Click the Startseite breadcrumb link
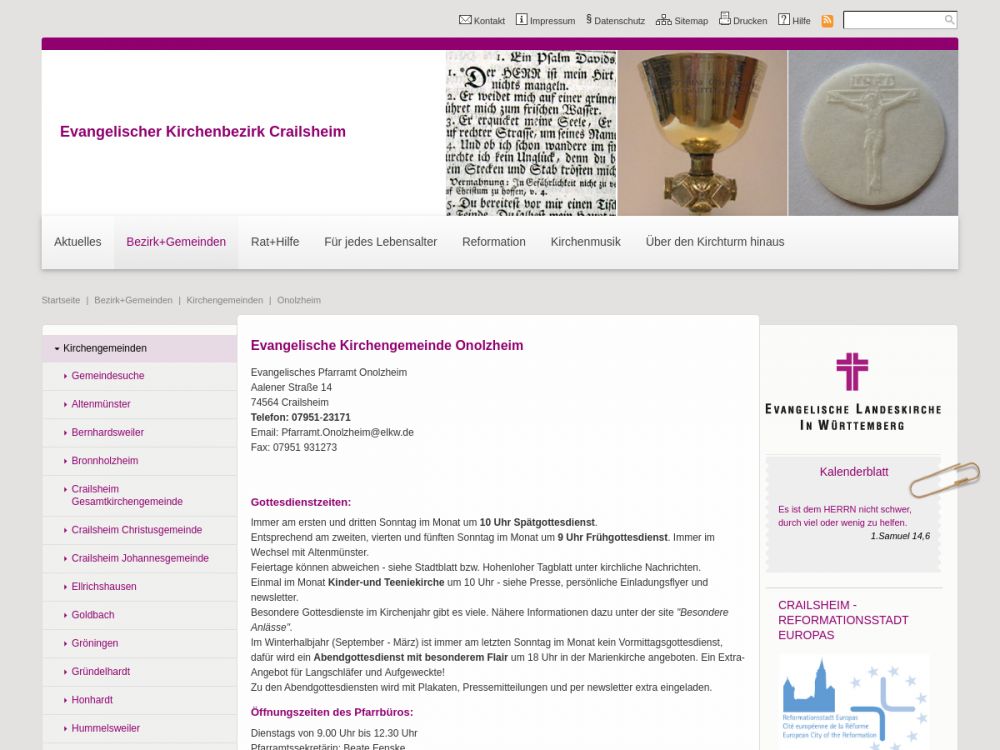Image resolution: width=1000 pixels, height=750 pixels. tap(61, 300)
